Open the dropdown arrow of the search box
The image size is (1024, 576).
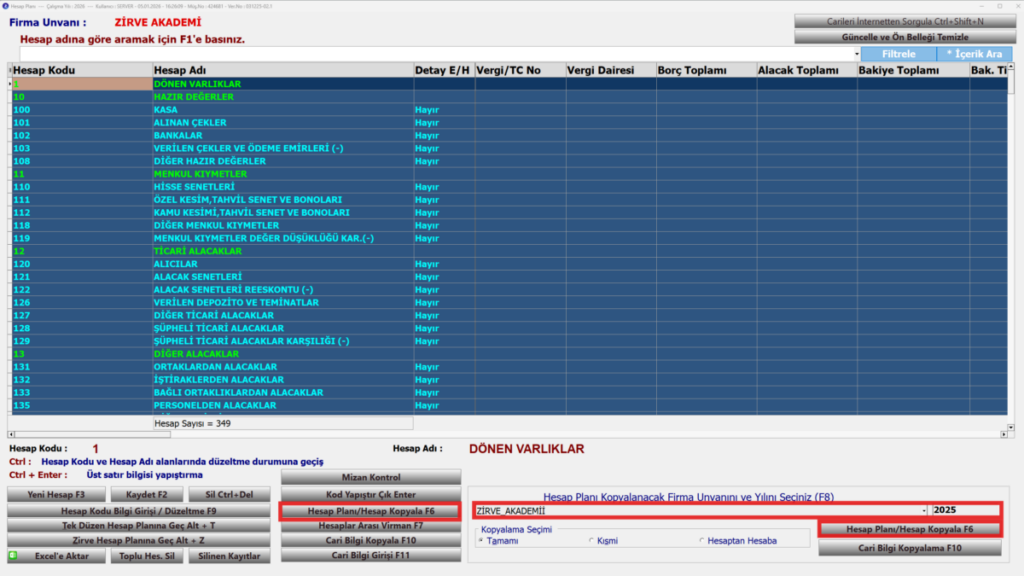click(x=857, y=54)
